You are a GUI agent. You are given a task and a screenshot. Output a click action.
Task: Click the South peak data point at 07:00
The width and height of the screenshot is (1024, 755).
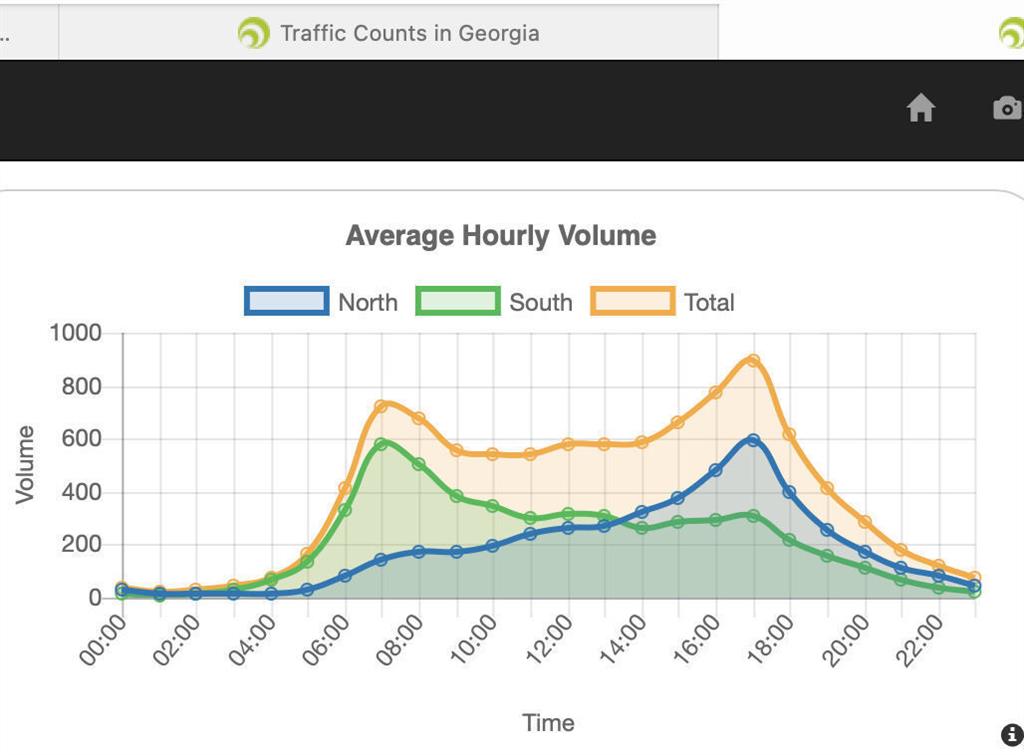[381, 444]
